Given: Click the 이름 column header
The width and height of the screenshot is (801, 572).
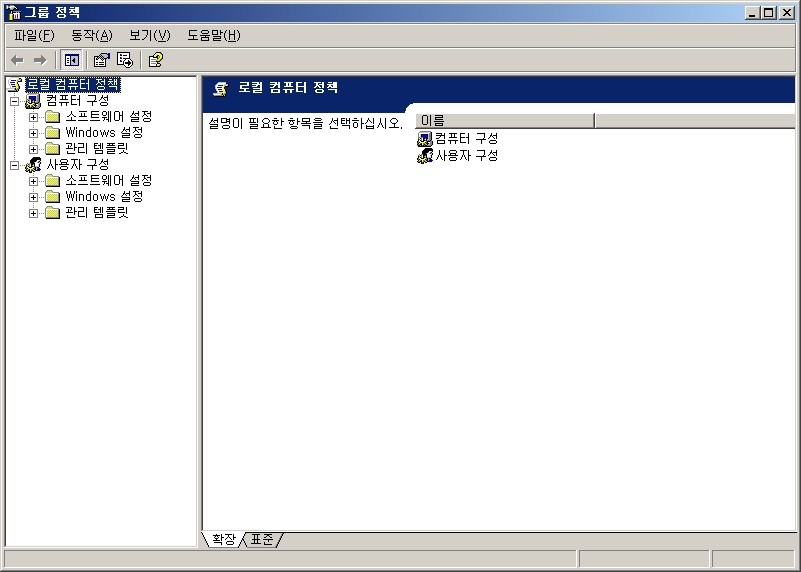Looking at the screenshot, I should point(505,121).
